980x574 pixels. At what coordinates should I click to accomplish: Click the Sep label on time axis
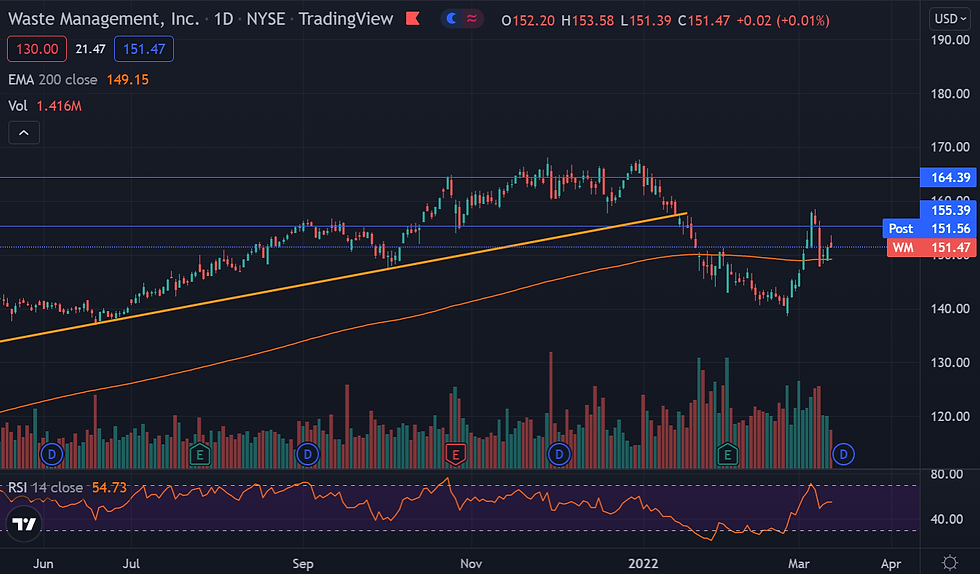click(x=302, y=563)
